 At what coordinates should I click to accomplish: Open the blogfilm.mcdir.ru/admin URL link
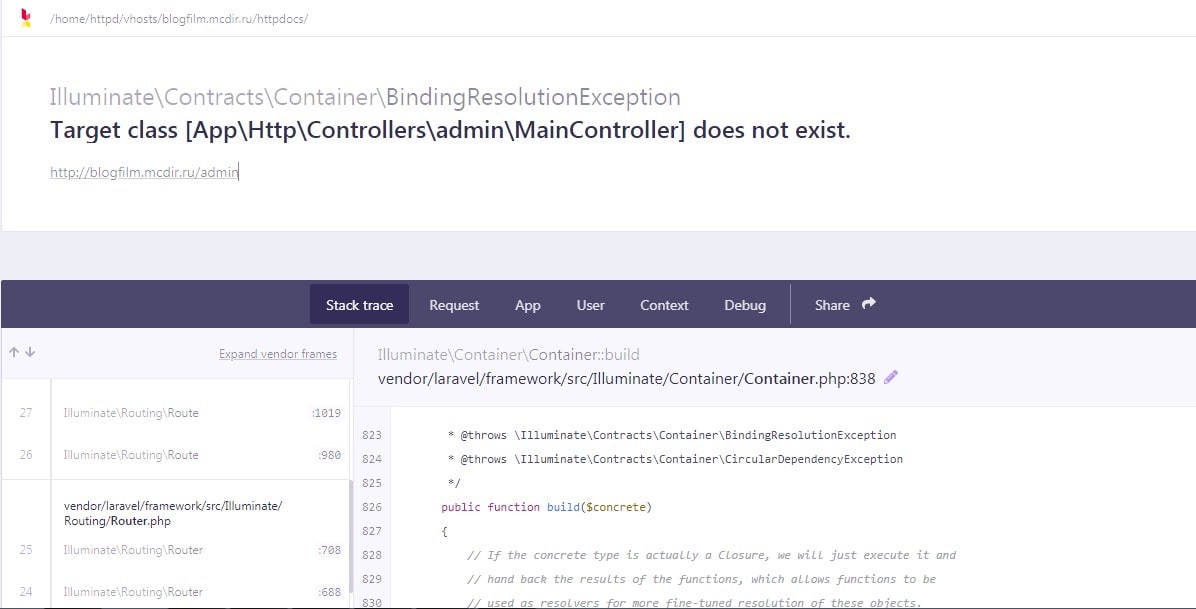144,172
